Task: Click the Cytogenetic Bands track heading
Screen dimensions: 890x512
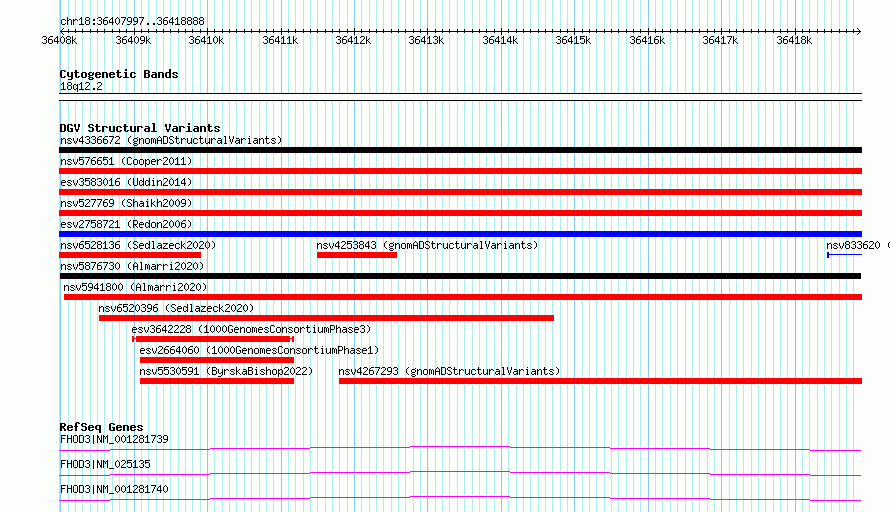Action: point(119,74)
